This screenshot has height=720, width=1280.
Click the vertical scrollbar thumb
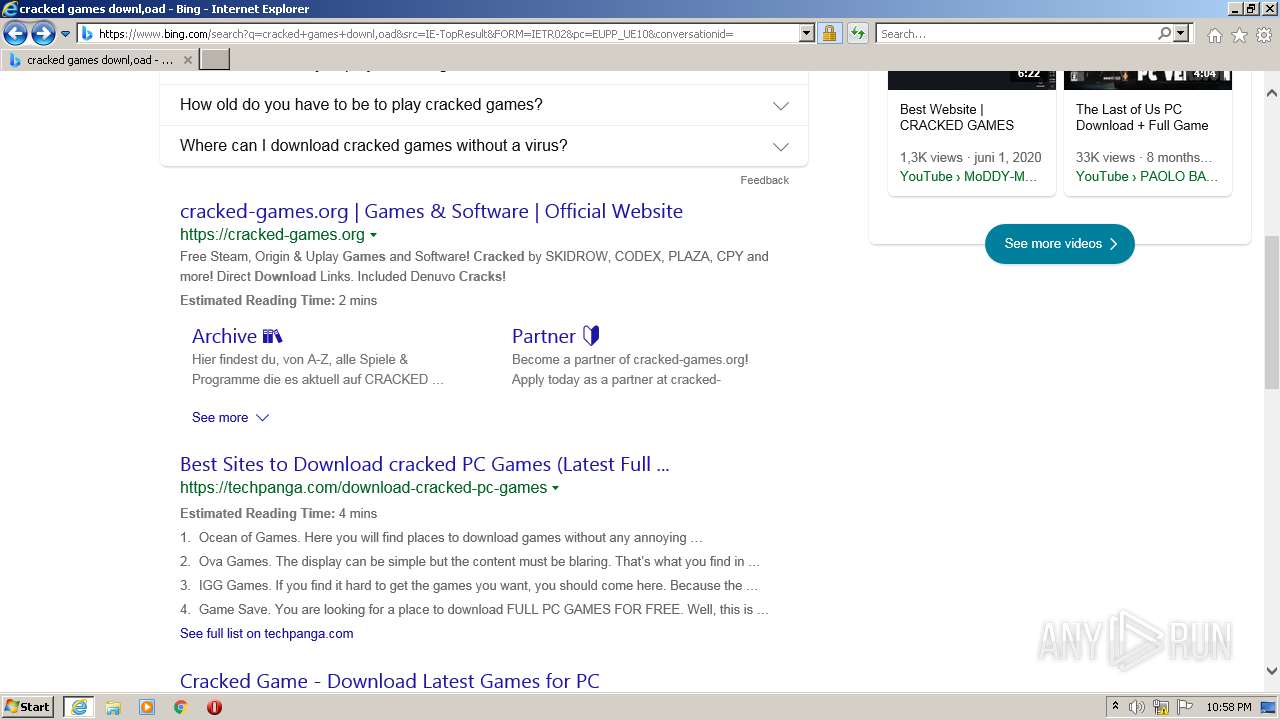(x=1272, y=312)
